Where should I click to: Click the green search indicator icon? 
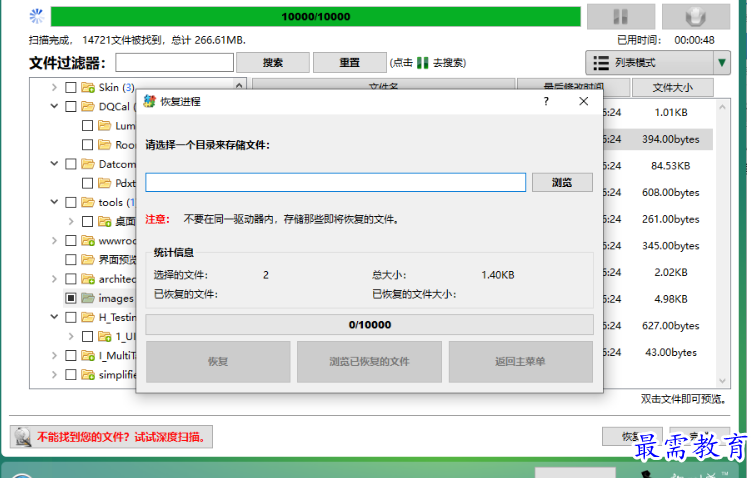[422, 63]
